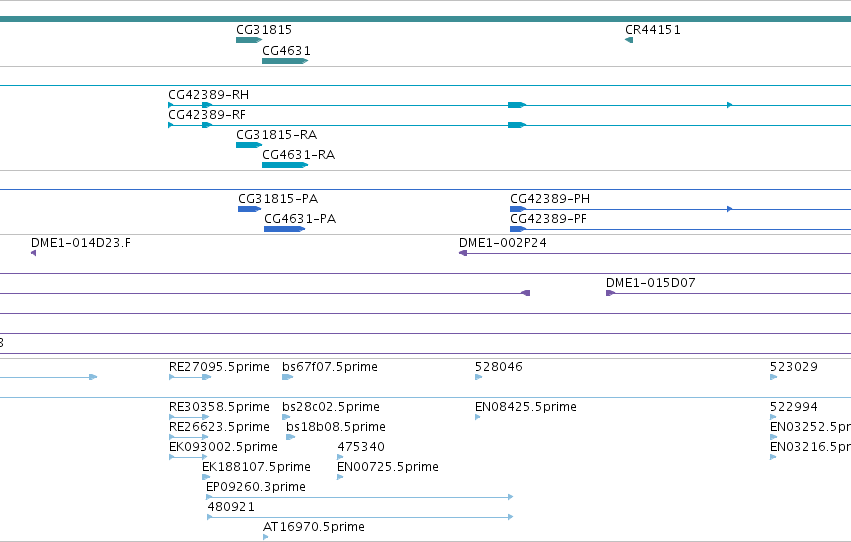Image resolution: width=851 pixels, height=542 pixels.
Task: Click the bs67f07.5prime EST marker
Action: pyautogui.click(x=288, y=377)
